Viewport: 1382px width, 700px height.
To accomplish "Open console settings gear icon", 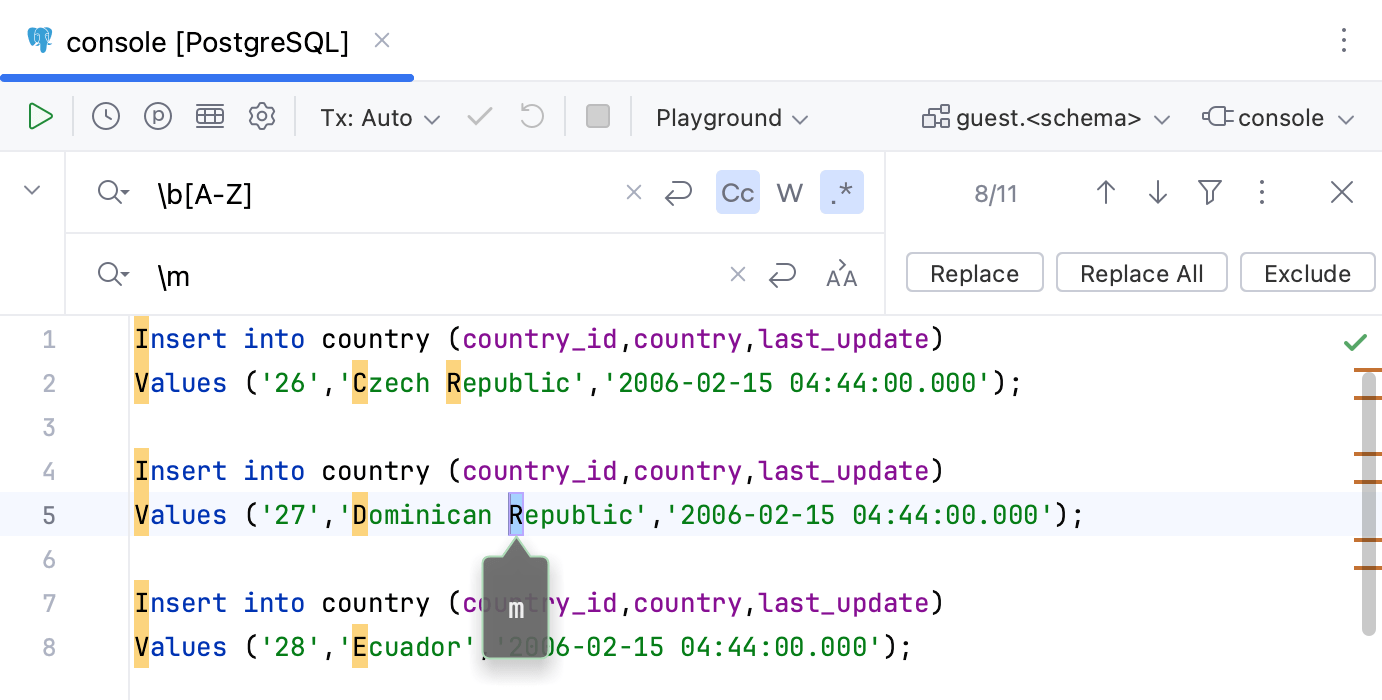I will 262,117.
